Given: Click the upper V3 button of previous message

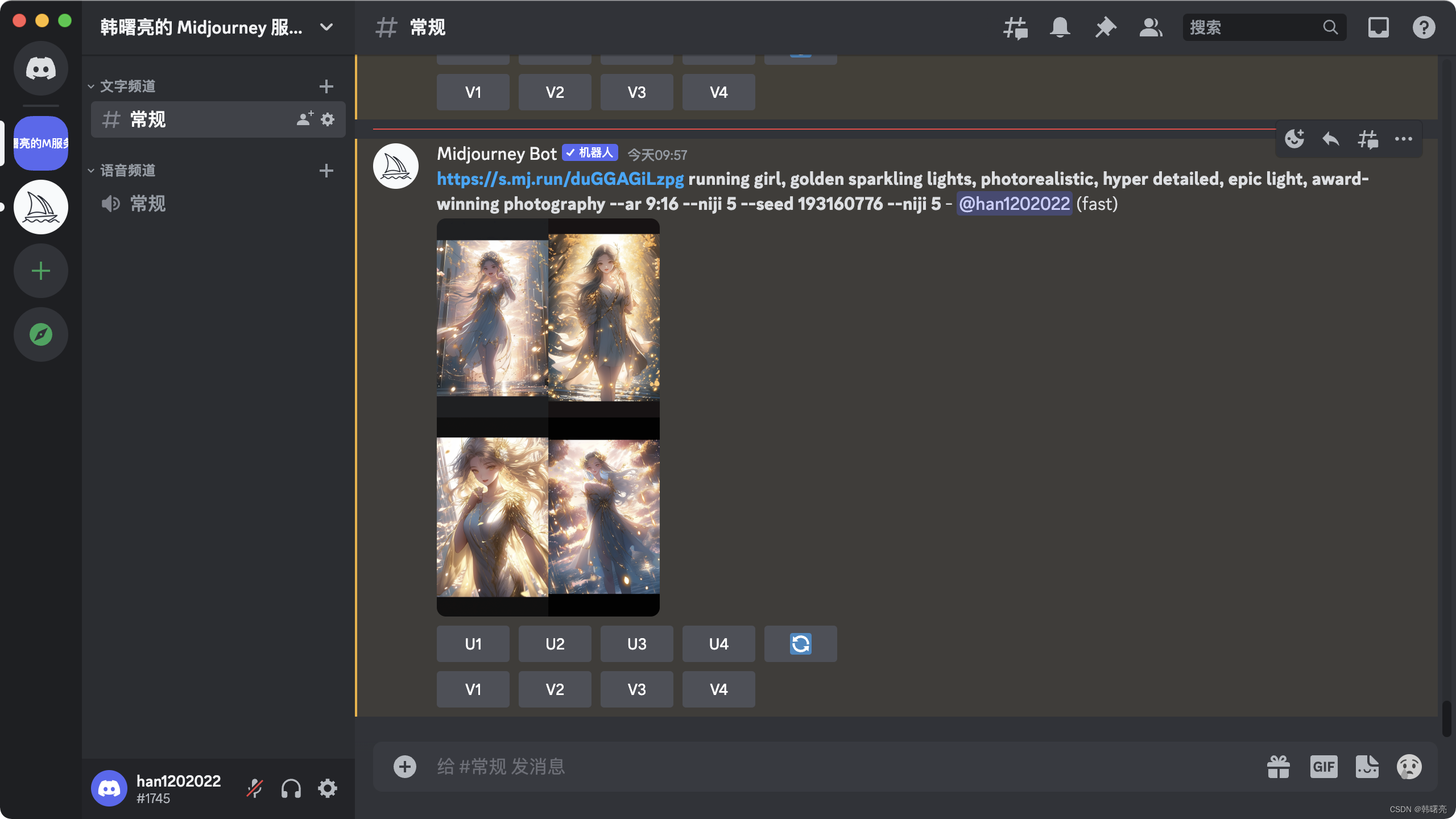Looking at the screenshot, I should point(637,92).
